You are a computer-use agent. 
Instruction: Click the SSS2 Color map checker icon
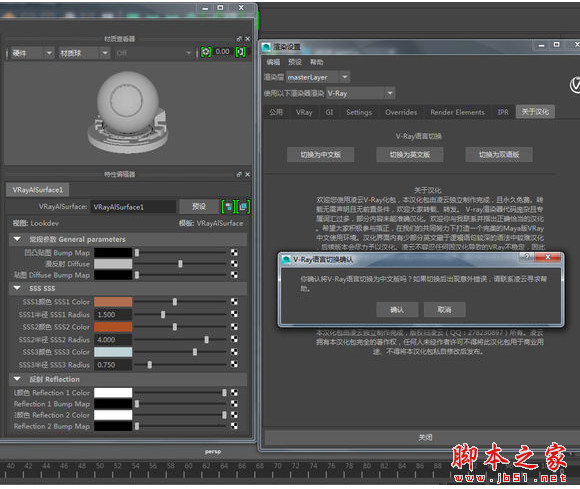234,327
